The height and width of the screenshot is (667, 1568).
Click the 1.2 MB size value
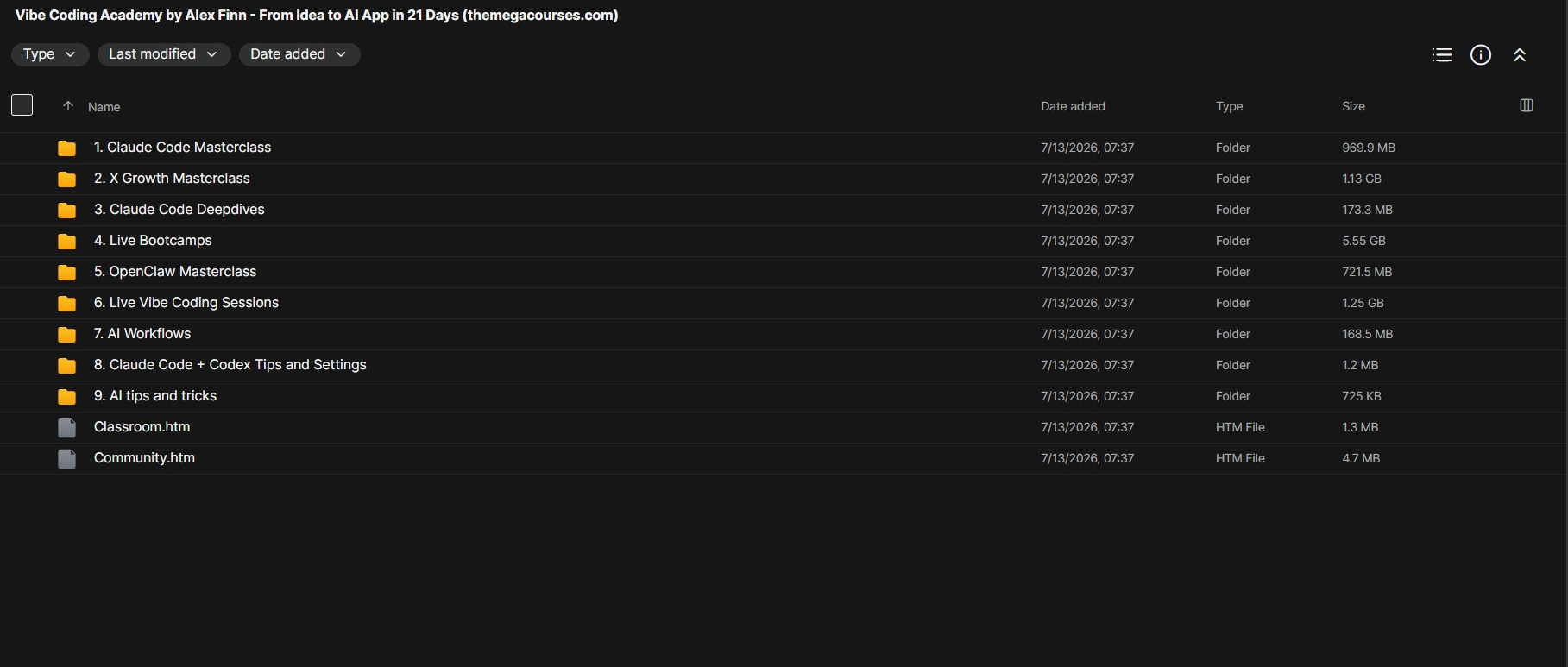(x=1360, y=365)
